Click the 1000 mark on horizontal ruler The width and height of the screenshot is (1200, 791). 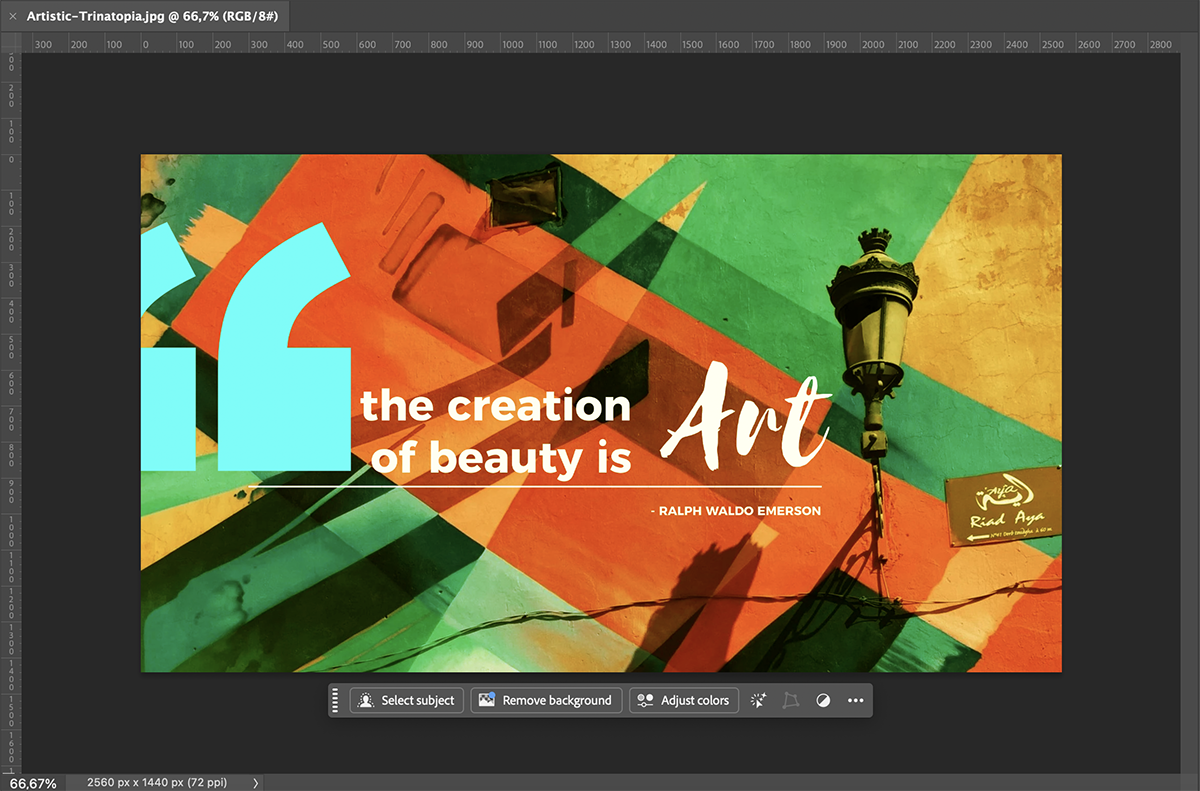point(512,44)
